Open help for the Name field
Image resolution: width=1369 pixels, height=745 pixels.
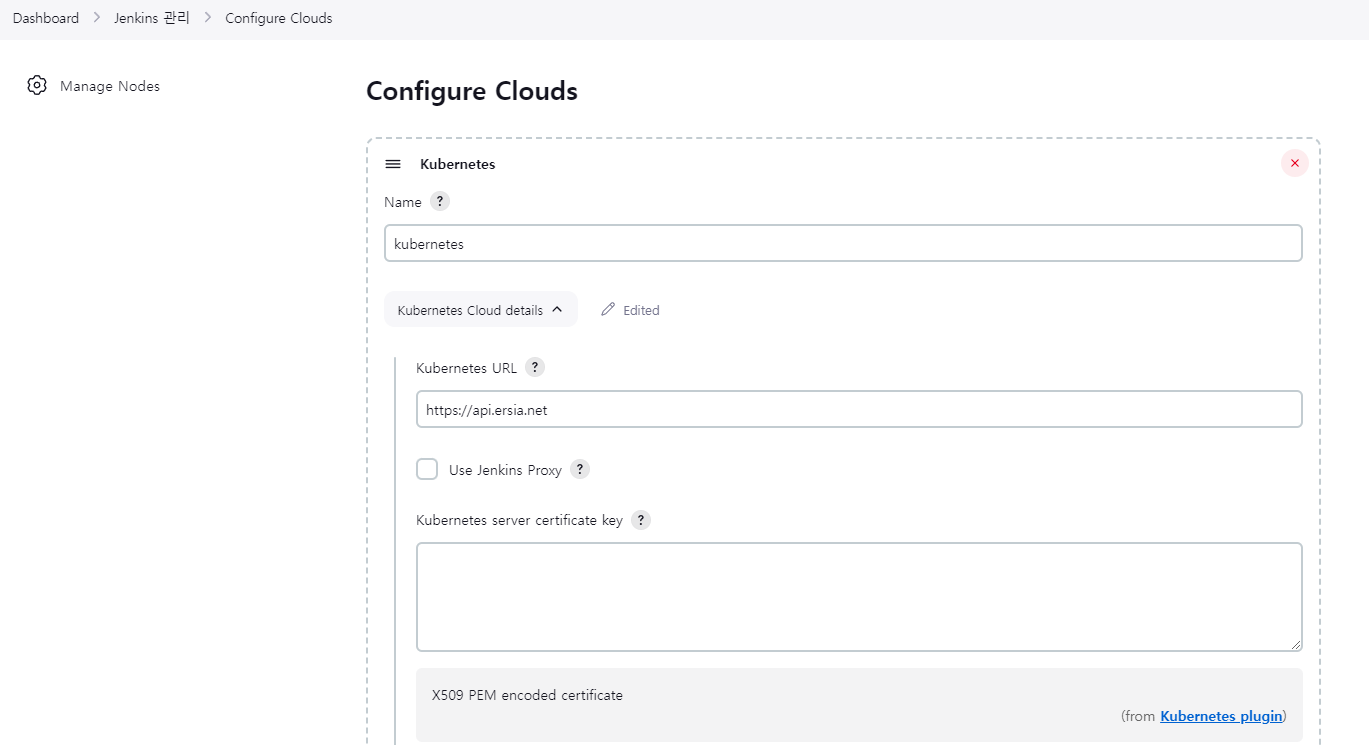[x=440, y=201]
